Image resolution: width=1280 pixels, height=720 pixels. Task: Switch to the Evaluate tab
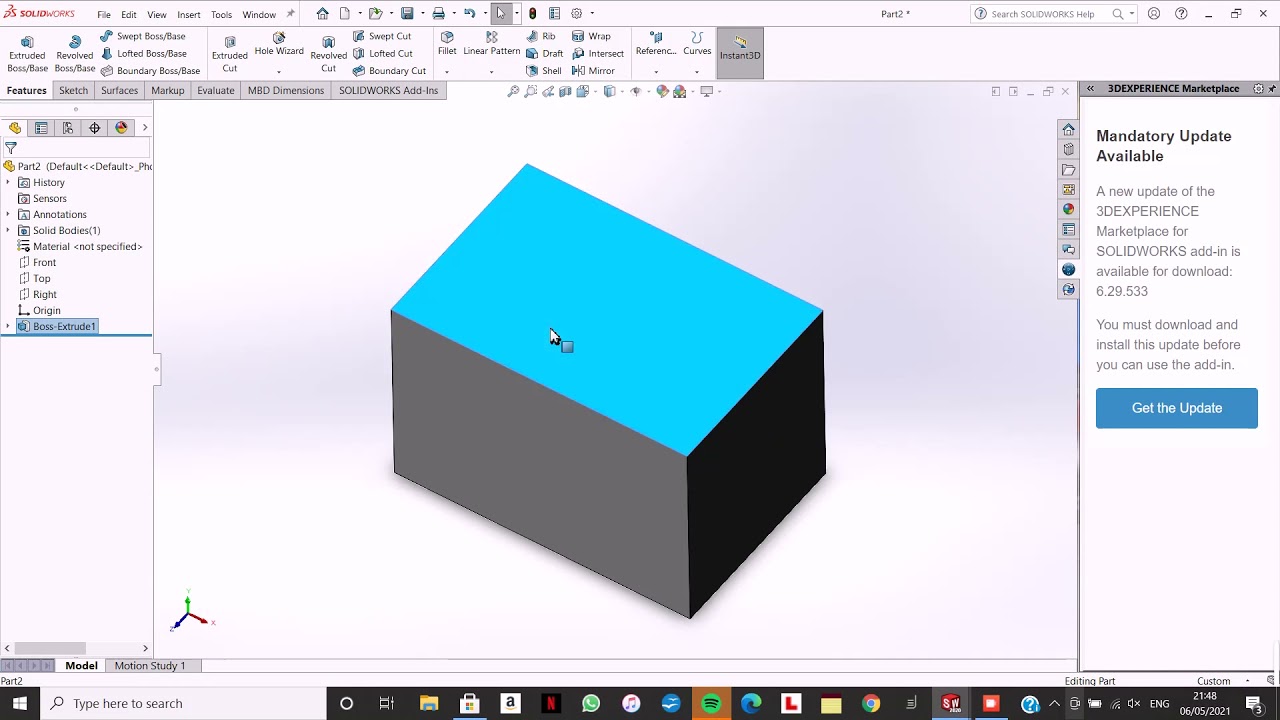216,90
